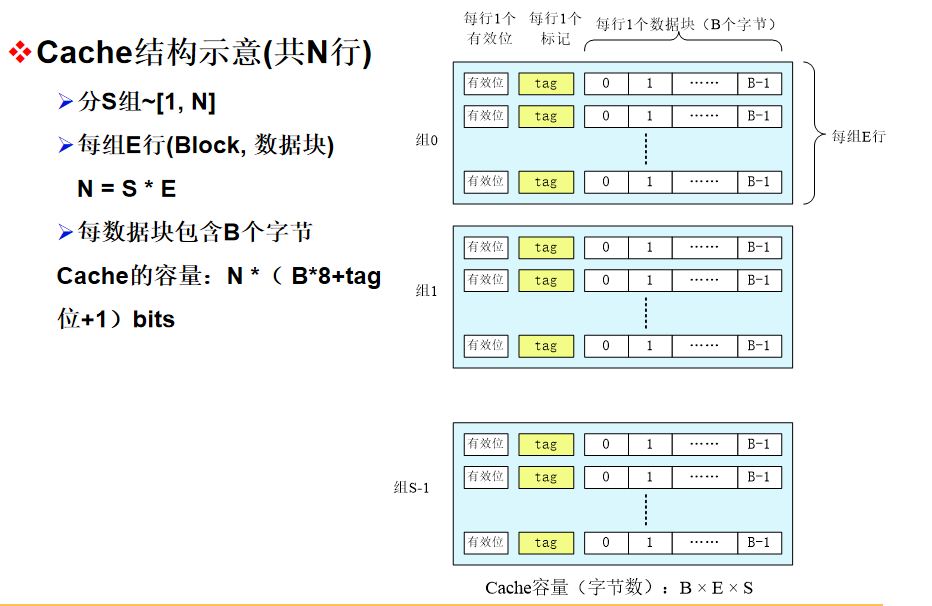Screen dimensions: 932x606
Task: Click the data cell labeled 0 in 组0
Action: [606, 84]
